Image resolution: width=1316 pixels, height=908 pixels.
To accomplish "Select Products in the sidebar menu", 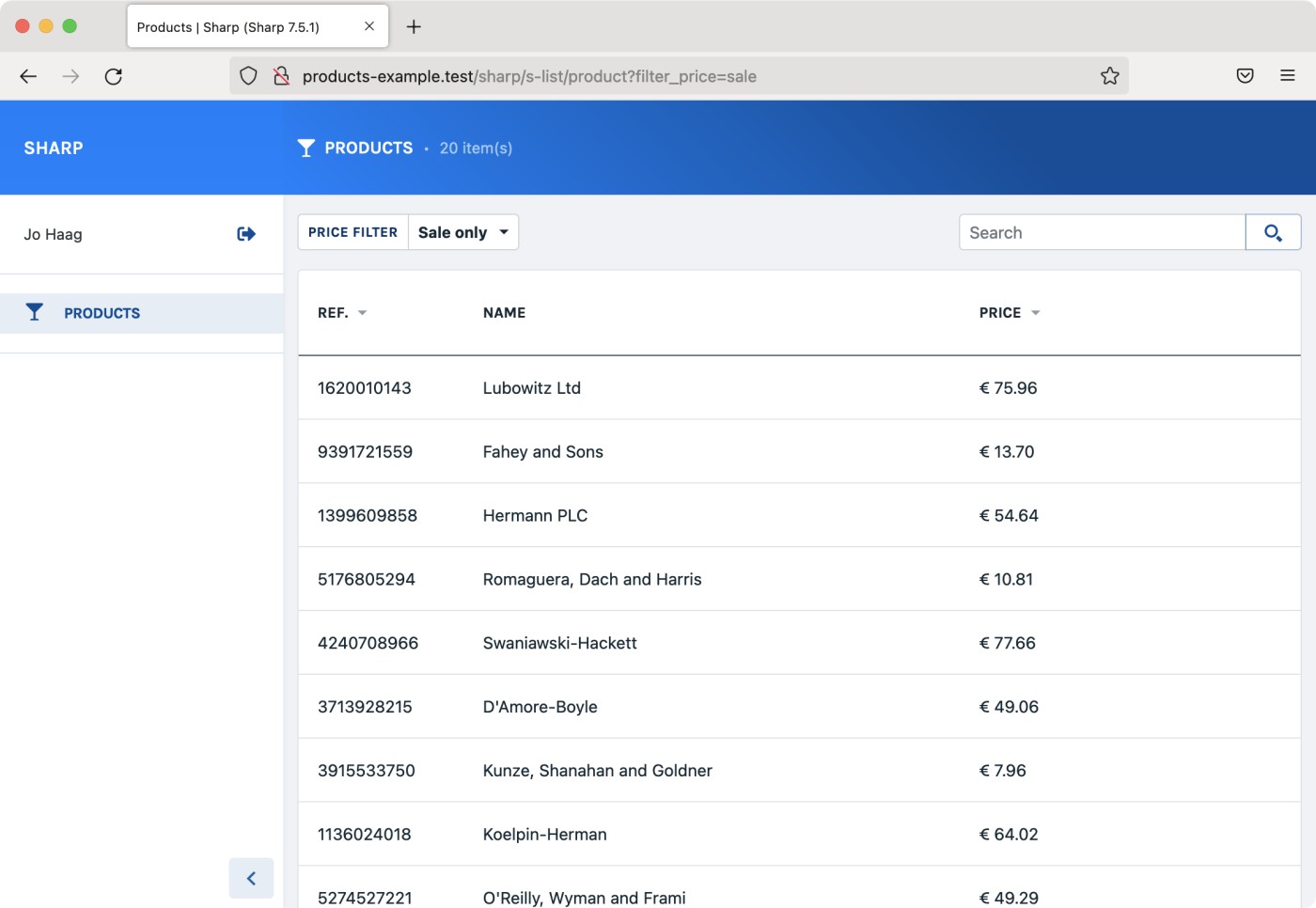I will coord(102,313).
